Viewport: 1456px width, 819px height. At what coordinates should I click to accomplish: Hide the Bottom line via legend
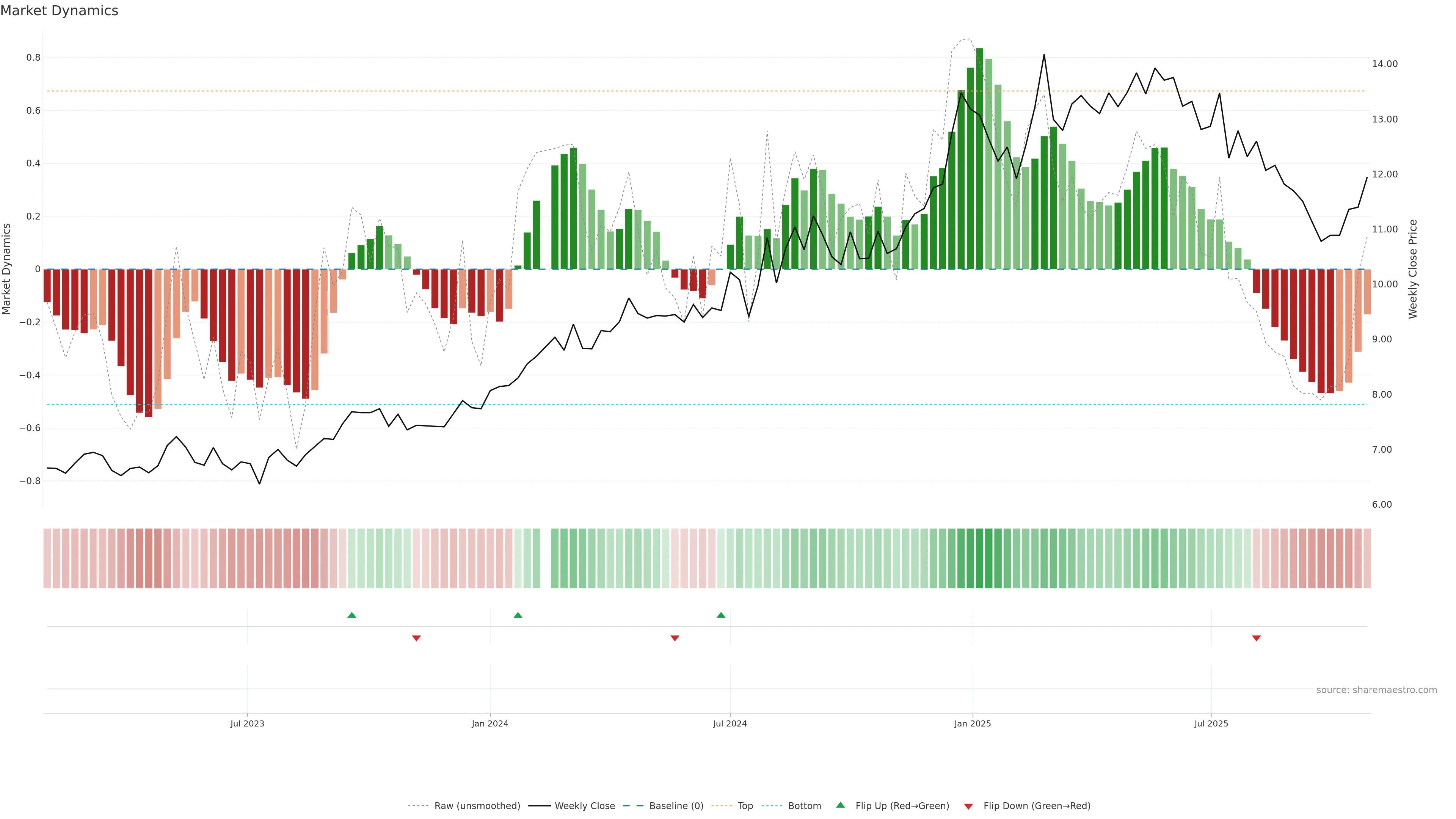coord(804,805)
